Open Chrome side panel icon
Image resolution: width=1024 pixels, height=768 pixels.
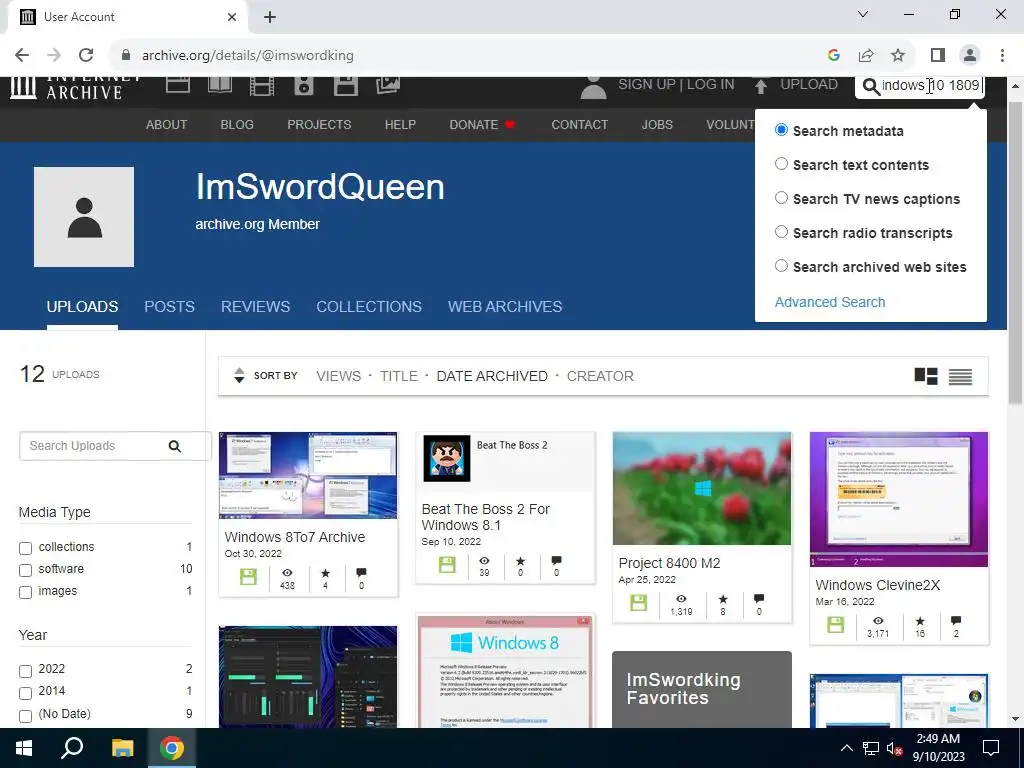point(938,56)
